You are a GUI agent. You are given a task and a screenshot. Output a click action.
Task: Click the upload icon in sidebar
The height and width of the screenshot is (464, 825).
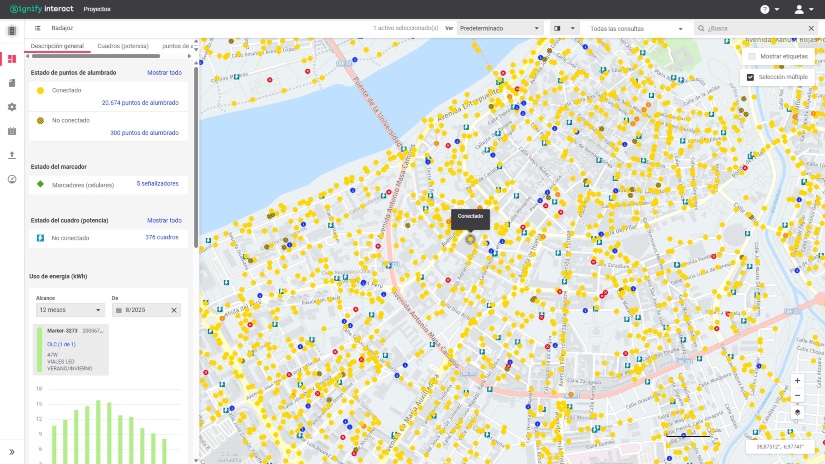click(x=12, y=155)
